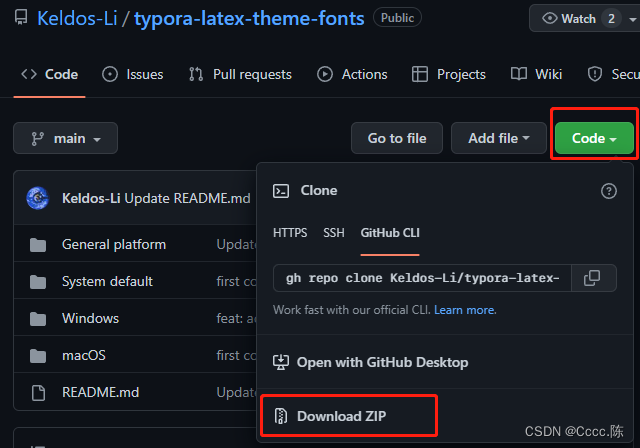Open the General platform folder

[114, 244]
